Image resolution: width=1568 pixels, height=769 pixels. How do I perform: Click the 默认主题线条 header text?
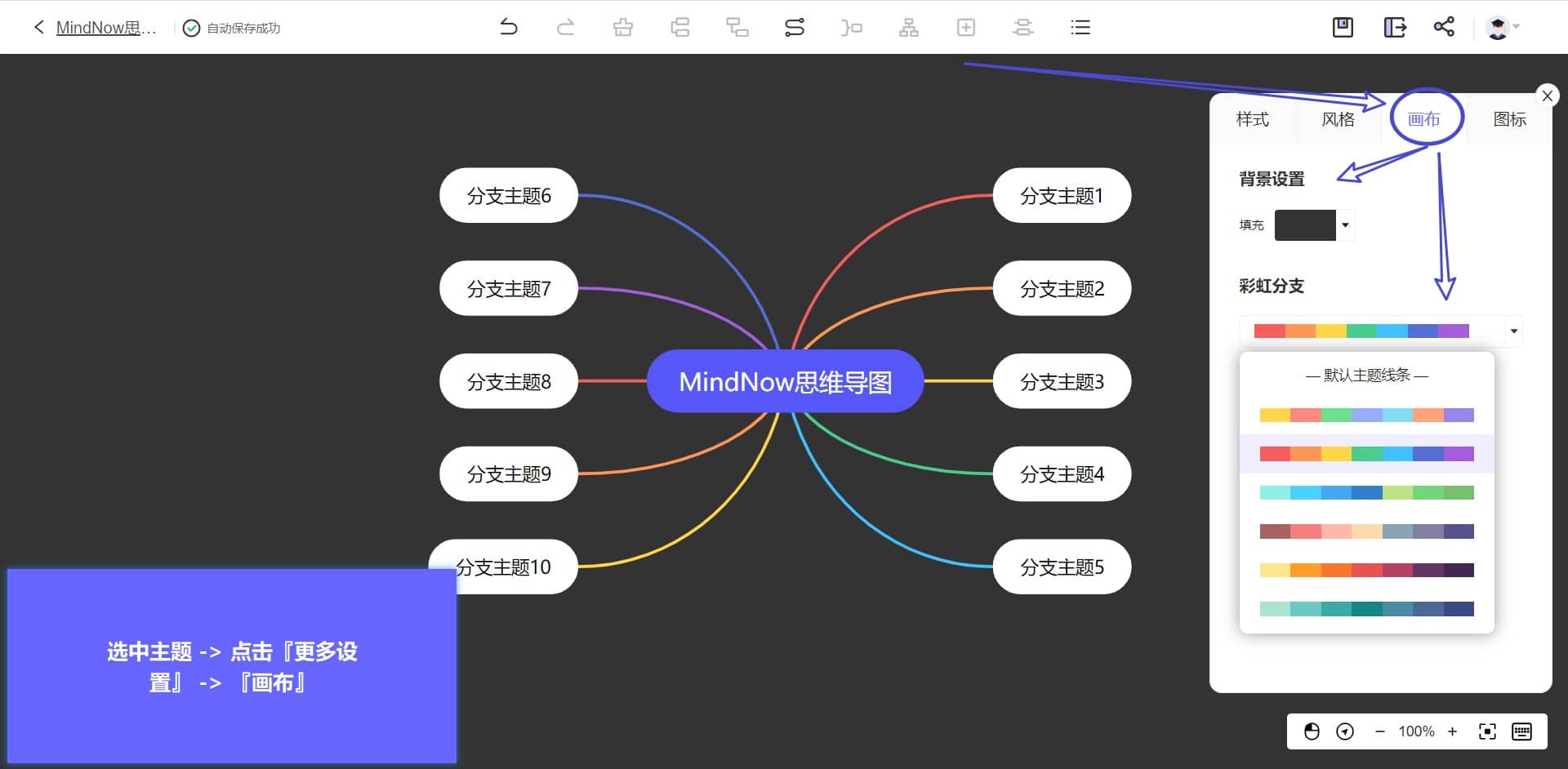coord(1366,375)
